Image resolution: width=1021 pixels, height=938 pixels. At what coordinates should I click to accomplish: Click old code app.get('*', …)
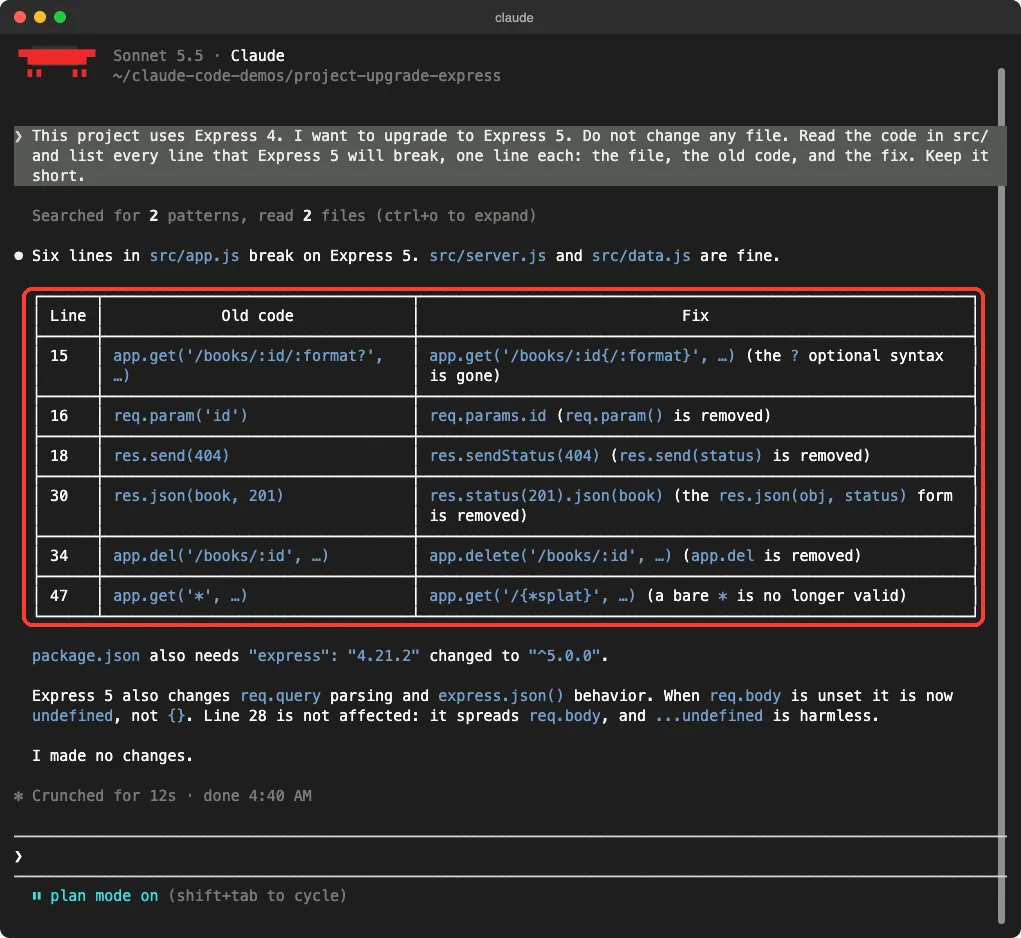pyautogui.click(x=180, y=596)
